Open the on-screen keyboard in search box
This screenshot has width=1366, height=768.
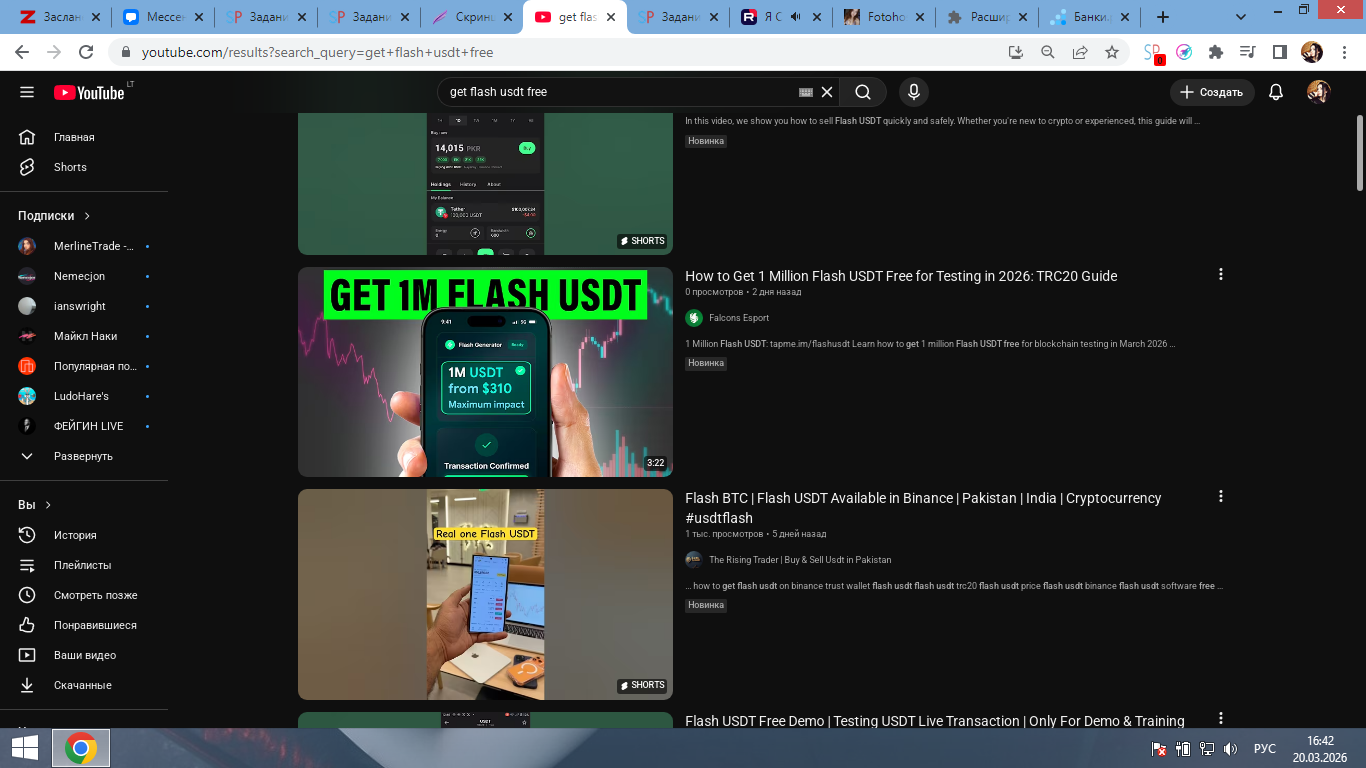coord(806,92)
